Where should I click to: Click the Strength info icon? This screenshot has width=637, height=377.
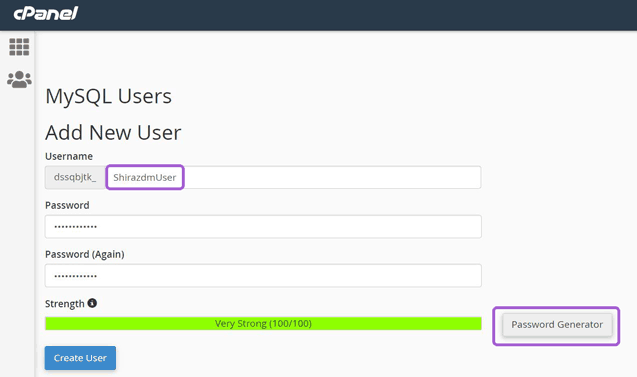(x=92, y=303)
